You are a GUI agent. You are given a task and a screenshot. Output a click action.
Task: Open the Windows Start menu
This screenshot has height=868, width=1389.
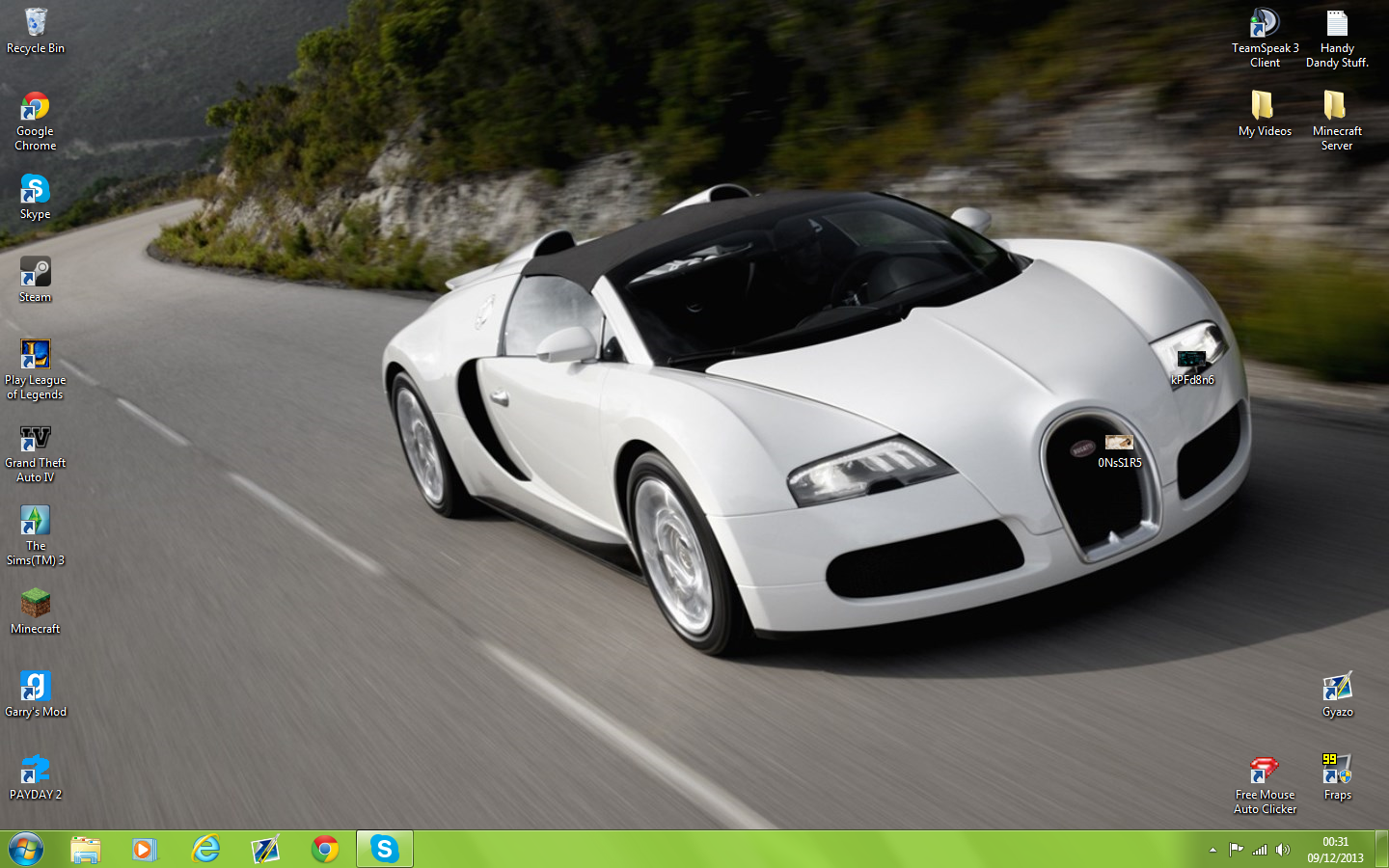(x=26, y=850)
